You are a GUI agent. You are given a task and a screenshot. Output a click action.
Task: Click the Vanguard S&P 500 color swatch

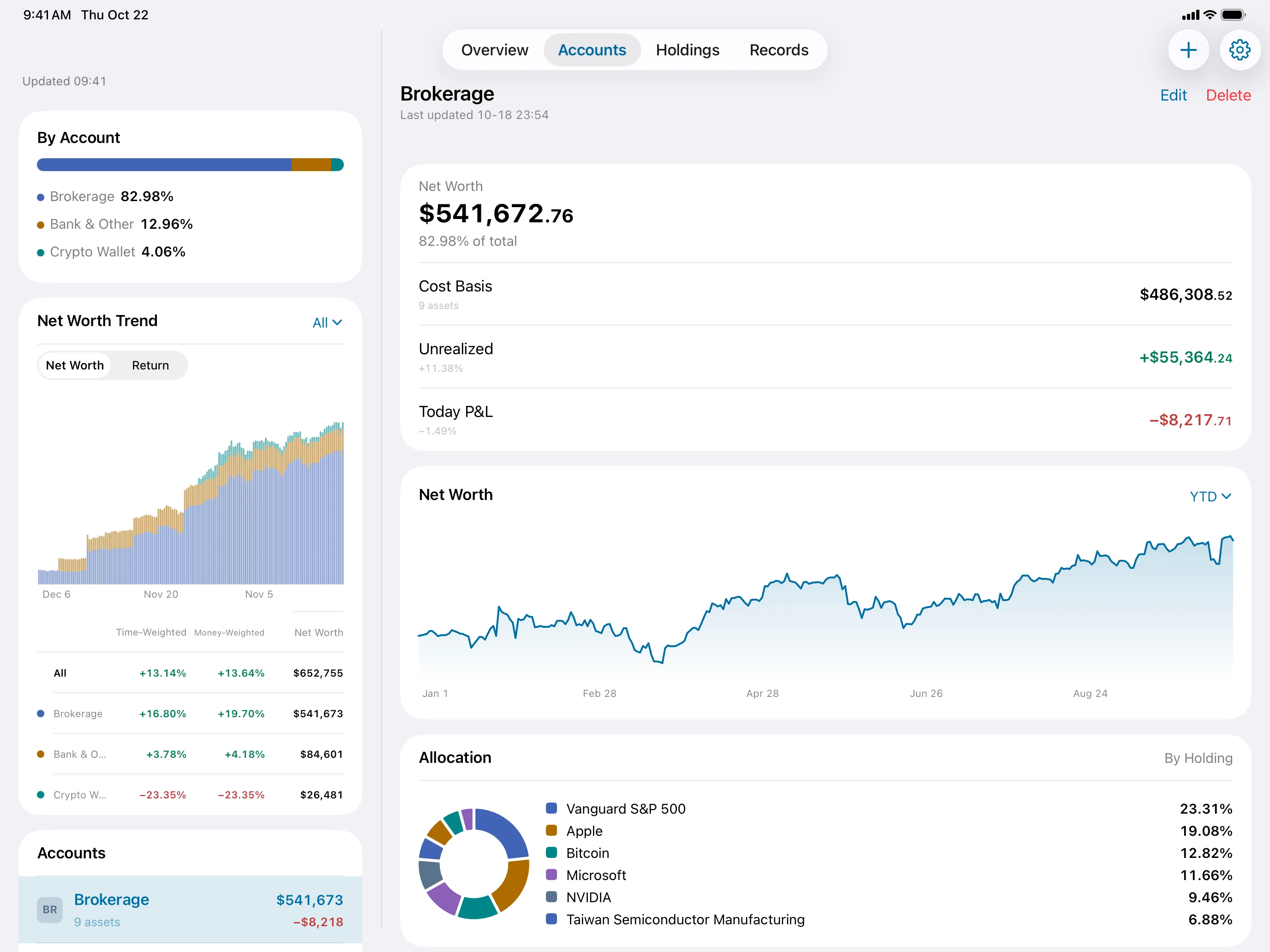[551, 808]
